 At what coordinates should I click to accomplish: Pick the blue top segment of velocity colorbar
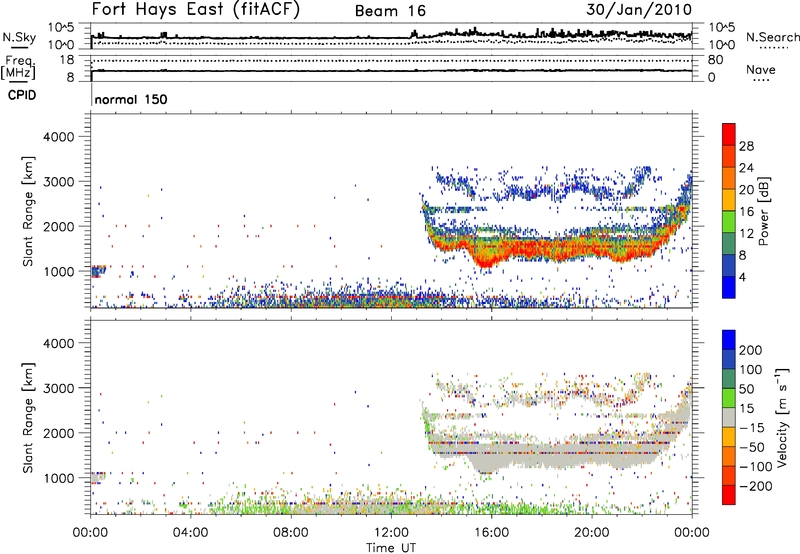[x=729, y=340]
